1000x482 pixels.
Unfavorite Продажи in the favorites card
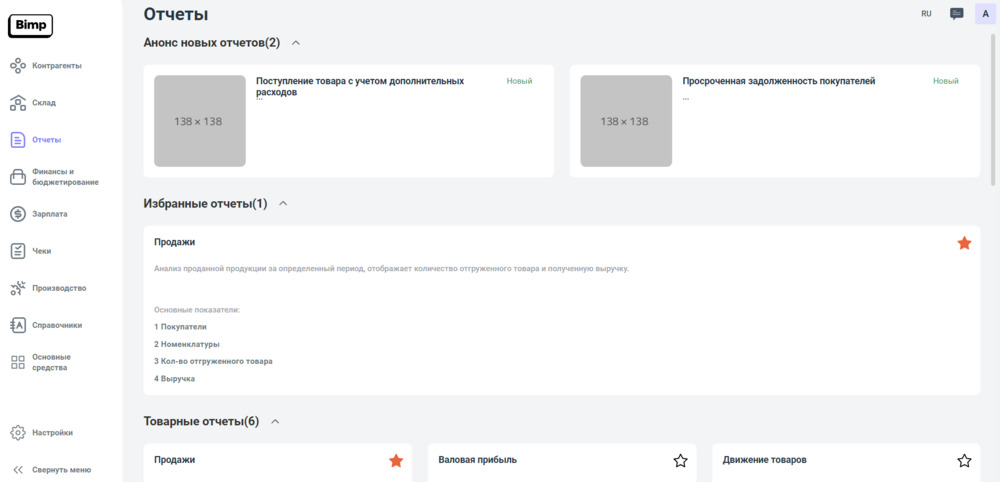(964, 243)
